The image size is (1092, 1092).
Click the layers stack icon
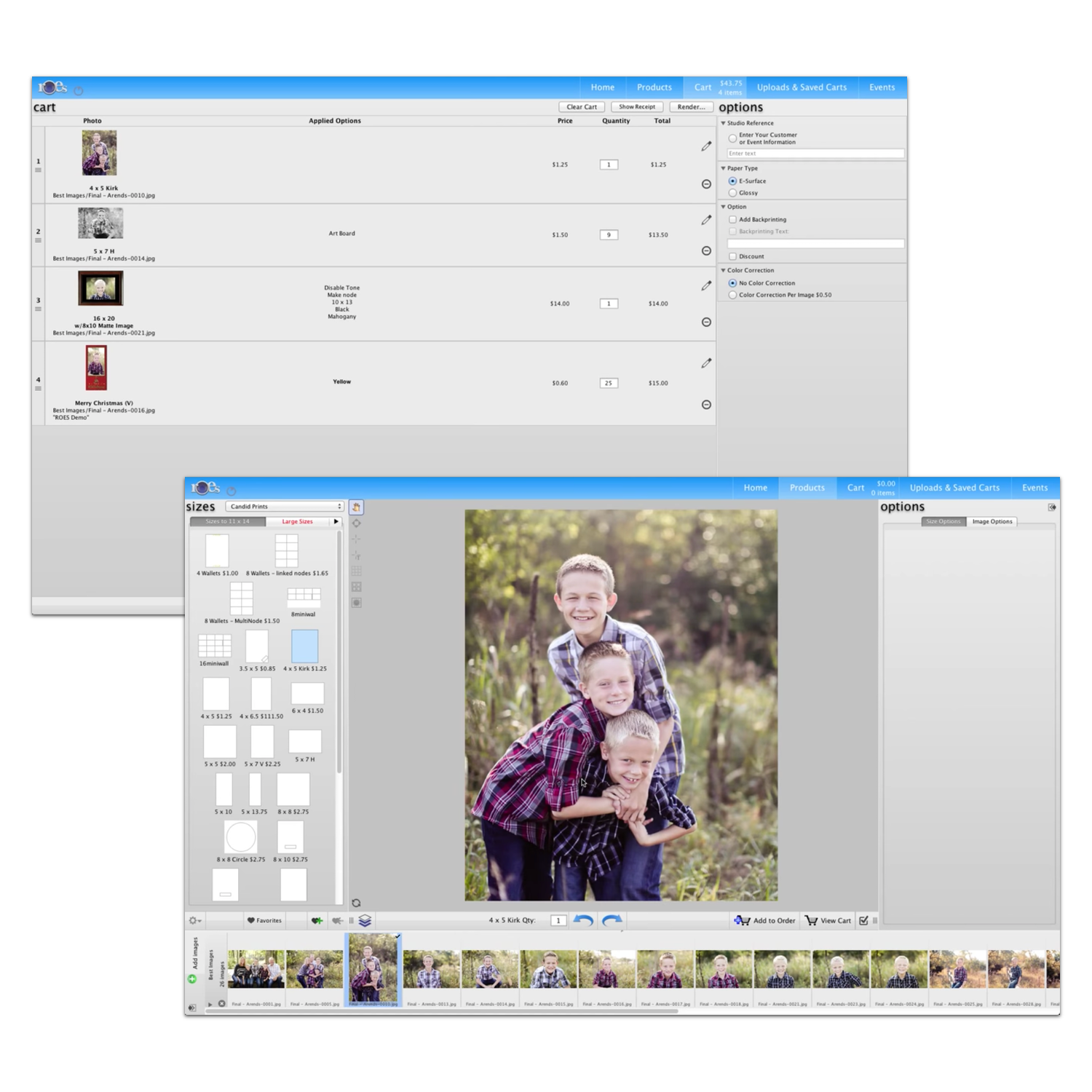click(x=365, y=921)
